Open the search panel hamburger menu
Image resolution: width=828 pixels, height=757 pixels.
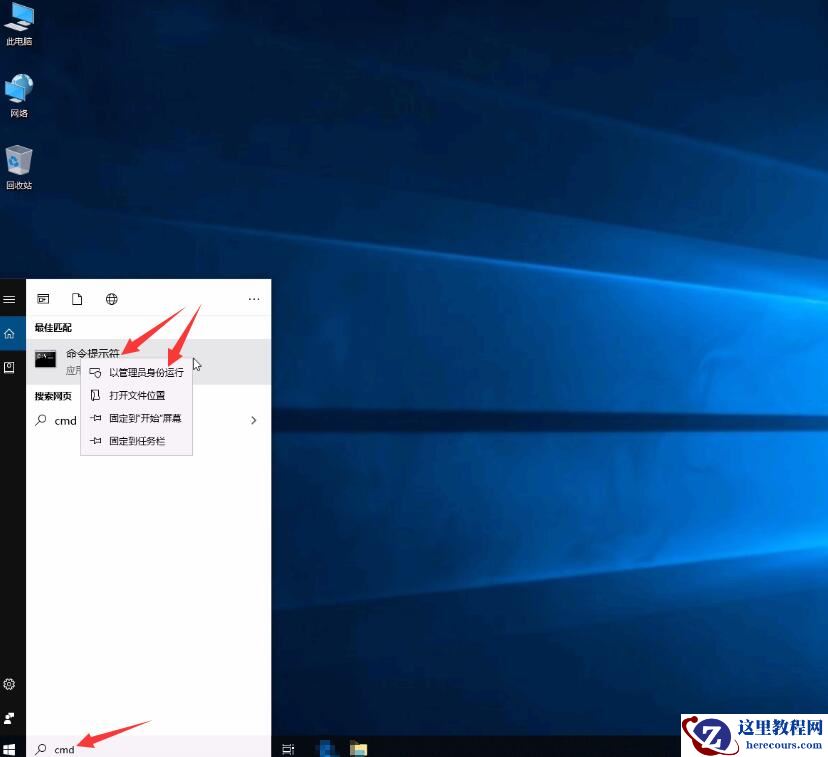click(10, 298)
